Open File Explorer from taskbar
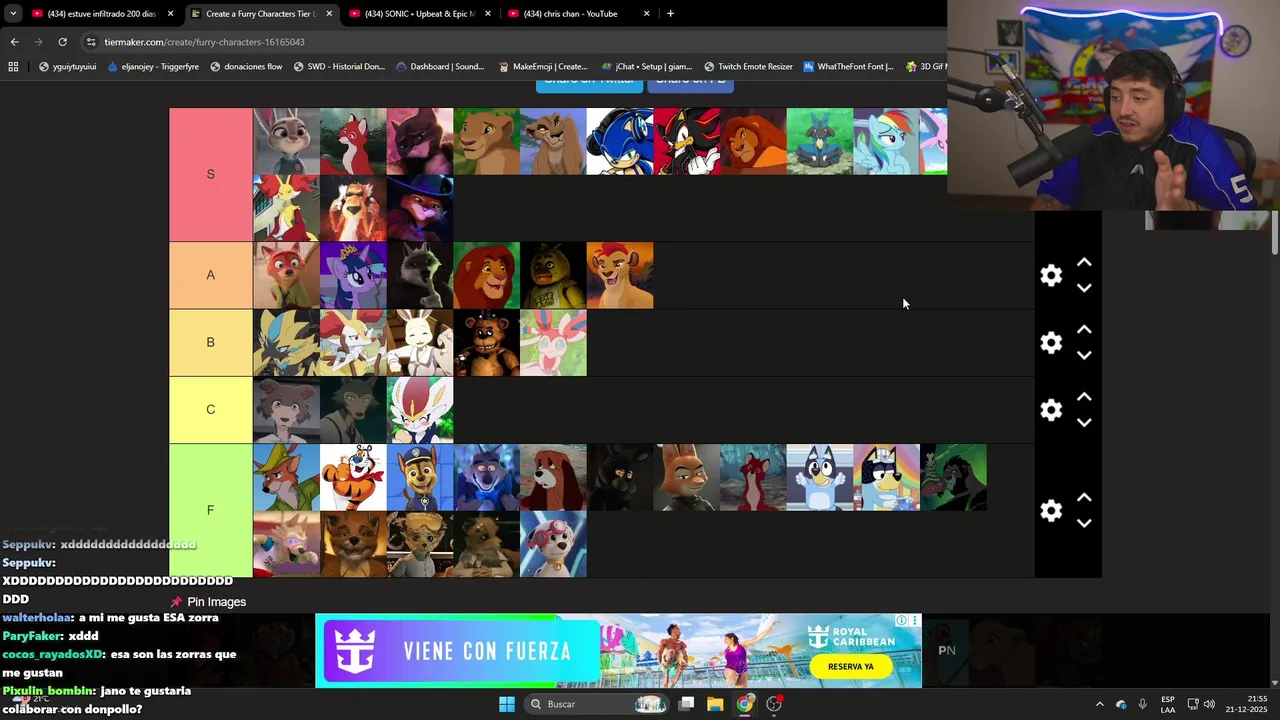The height and width of the screenshot is (720, 1280). [x=715, y=704]
